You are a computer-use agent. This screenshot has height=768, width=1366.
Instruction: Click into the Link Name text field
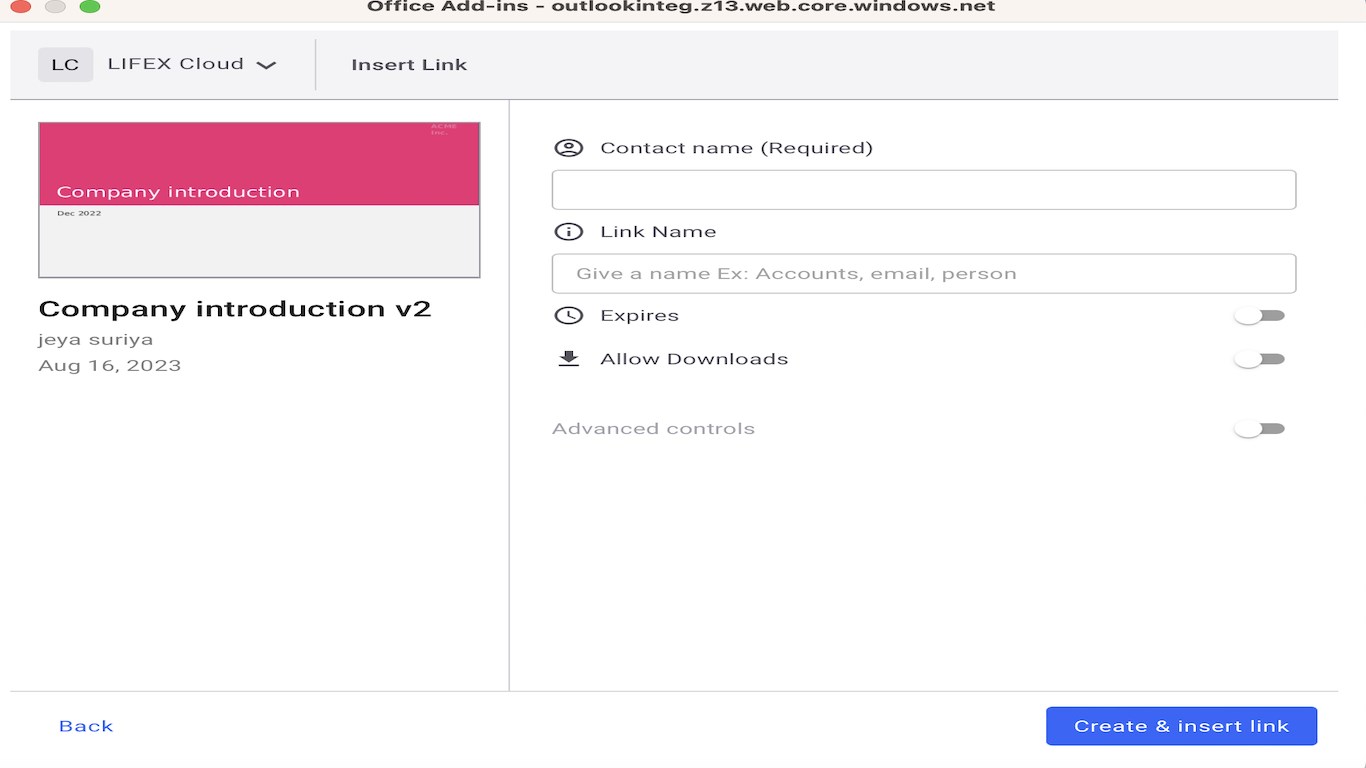click(923, 274)
